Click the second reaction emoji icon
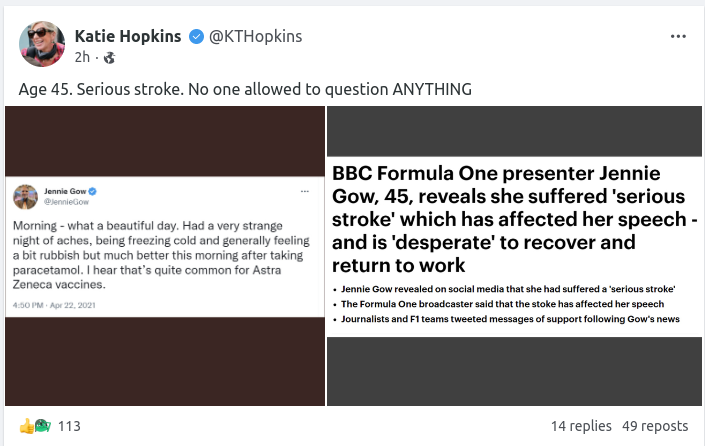 click(42, 426)
